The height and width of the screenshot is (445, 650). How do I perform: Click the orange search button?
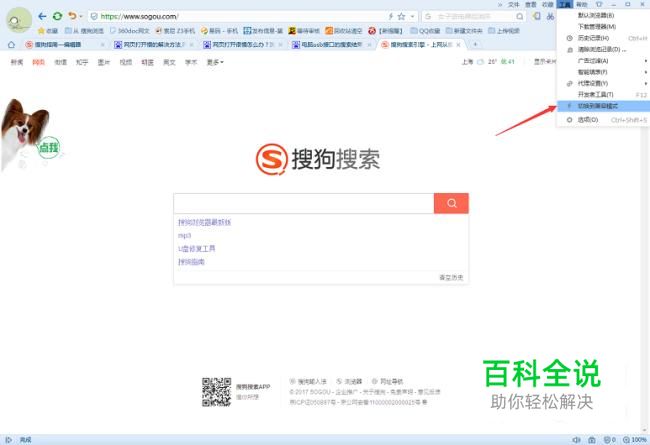point(451,203)
